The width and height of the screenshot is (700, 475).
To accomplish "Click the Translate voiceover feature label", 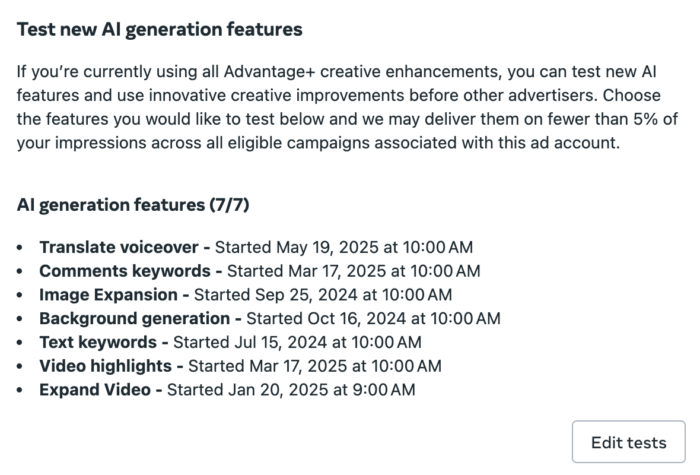I will pyautogui.click(x=120, y=247).
